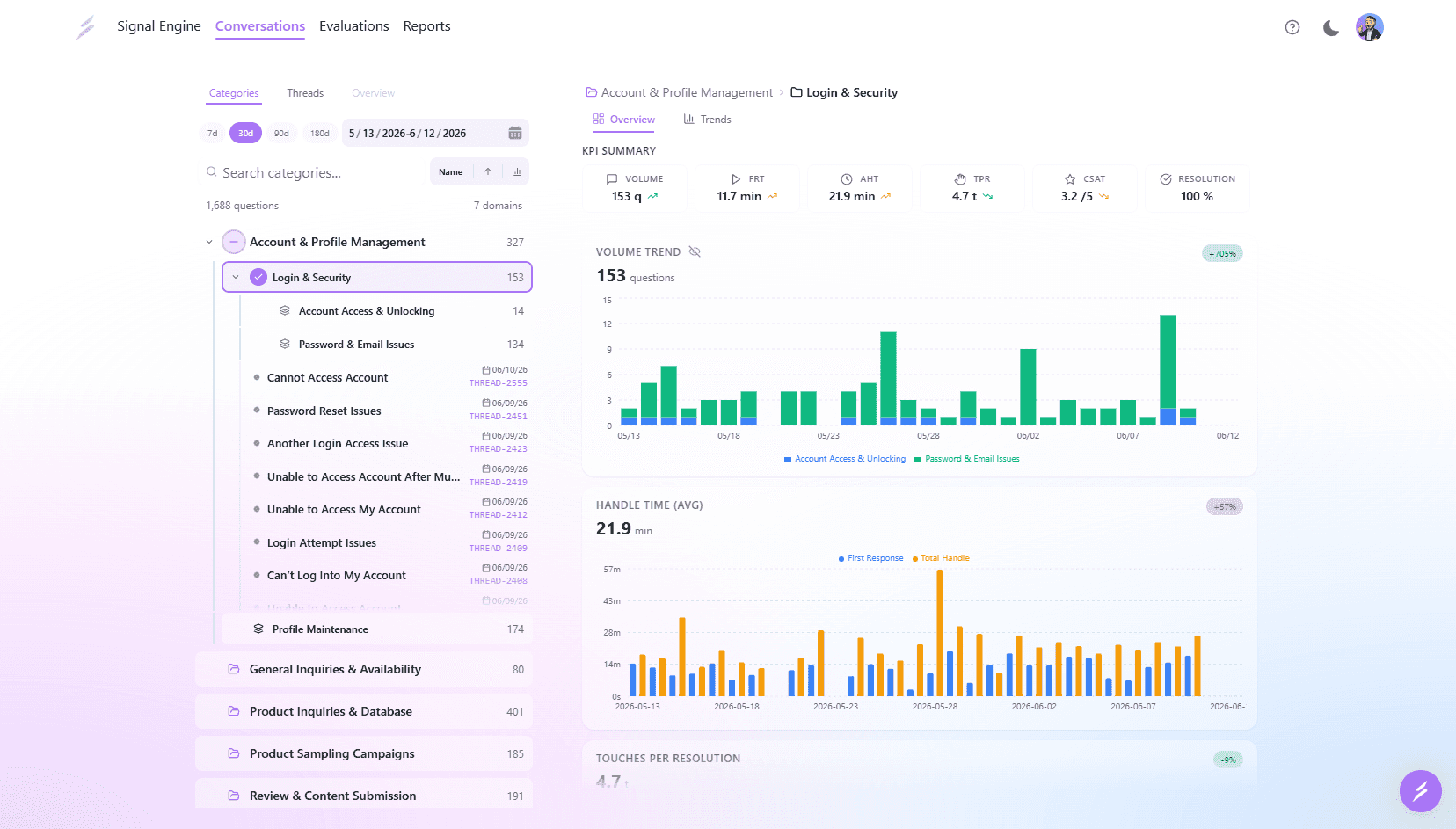This screenshot has height=829, width=1456.
Task: Click the Overview grid icon in detail tabs
Action: 599,119
